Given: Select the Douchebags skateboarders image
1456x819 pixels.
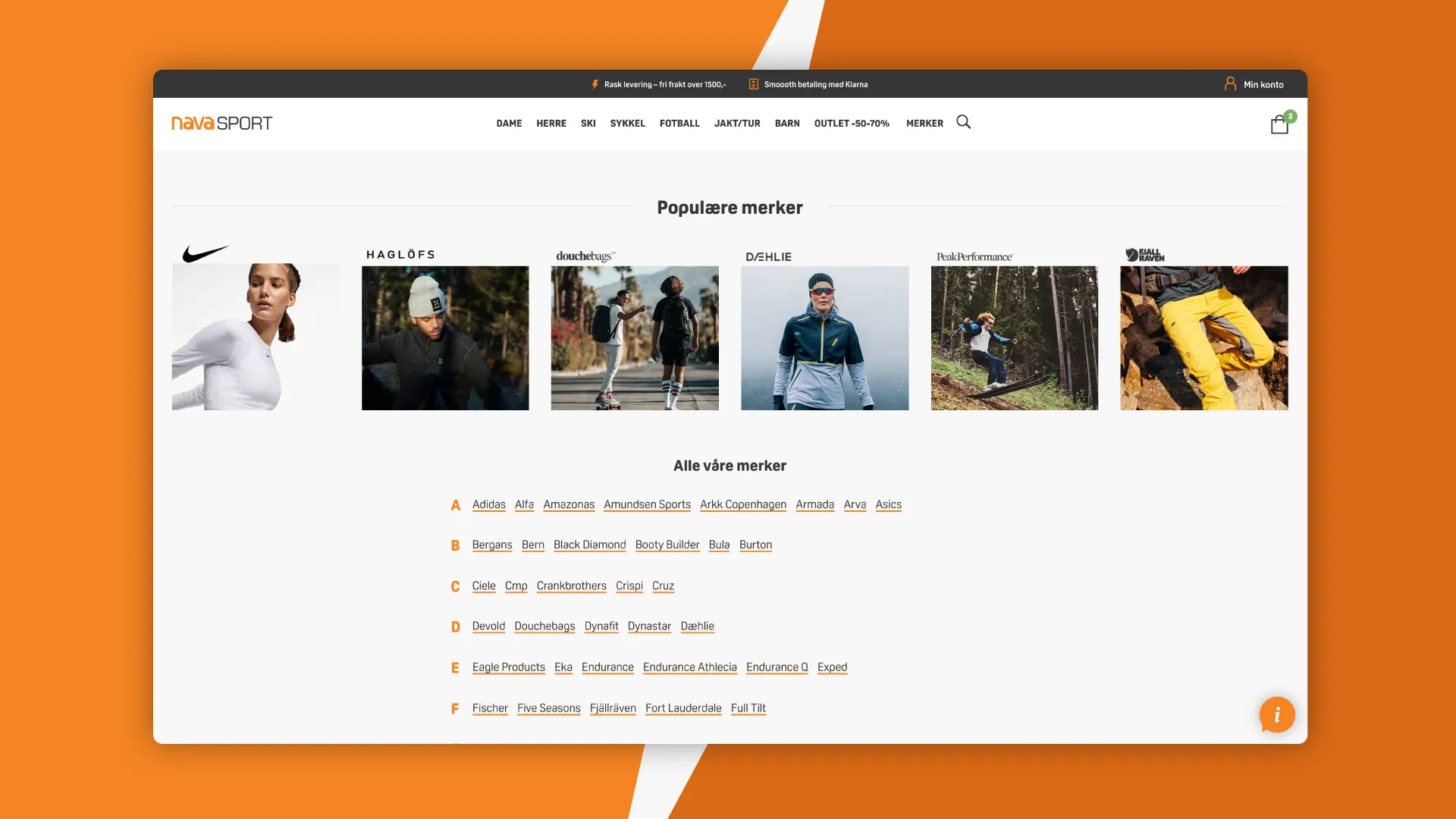Looking at the screenshot, I should (x=635, y=338).
